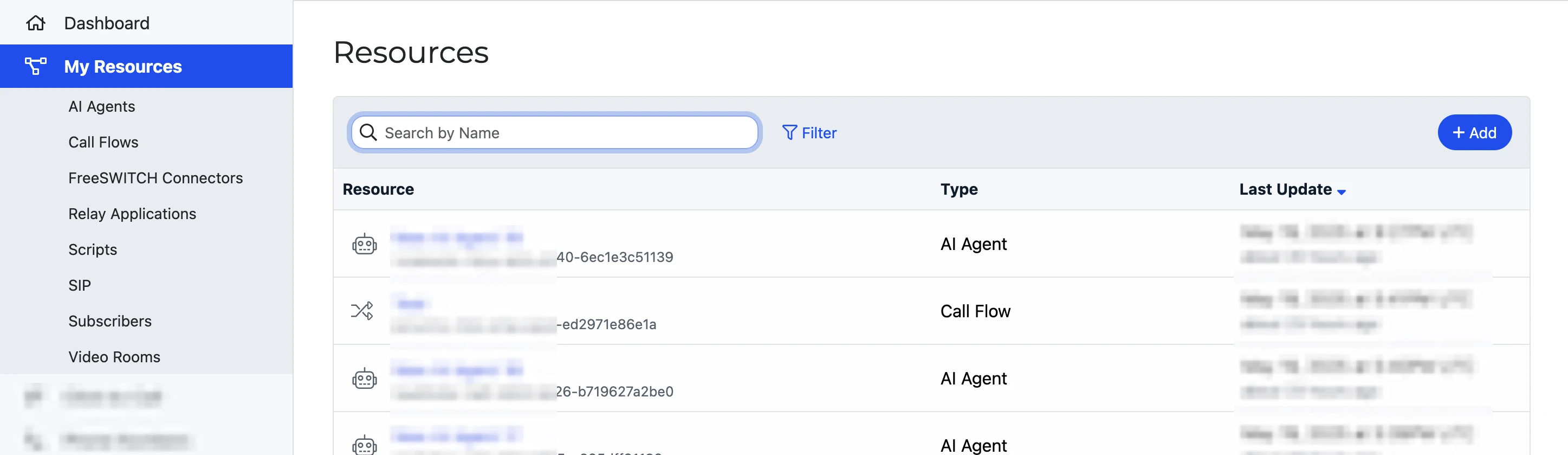Click the home icon next to Dashboard
Screen dimensions: 1568x455
point(36,23)
